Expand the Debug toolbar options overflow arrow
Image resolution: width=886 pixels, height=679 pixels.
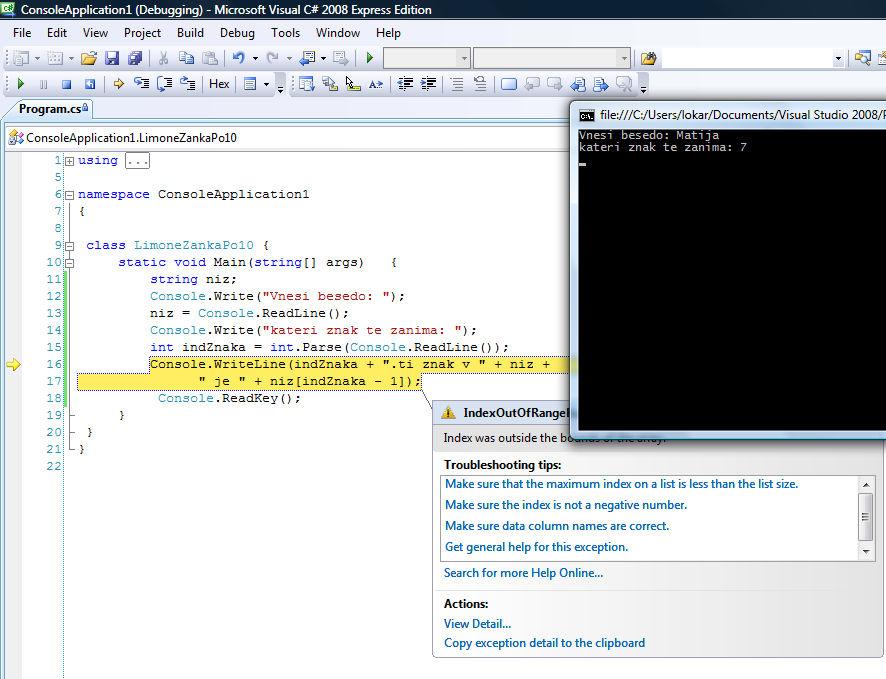[x=280, y=85]
